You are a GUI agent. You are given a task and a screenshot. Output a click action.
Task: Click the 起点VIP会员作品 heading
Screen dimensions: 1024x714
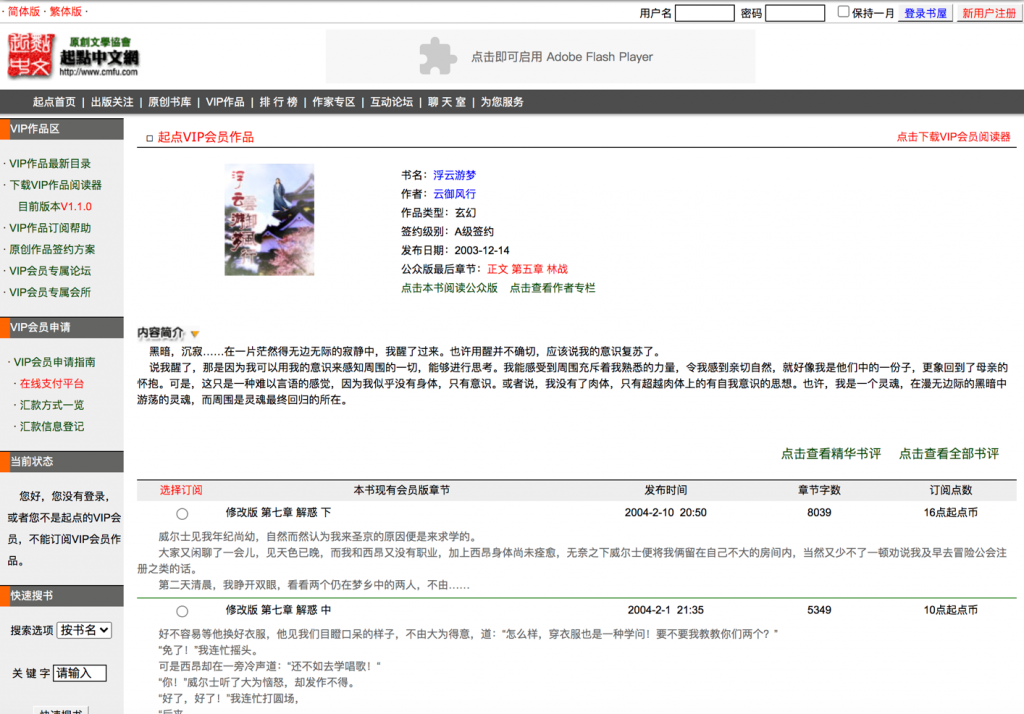pos(206,137)
